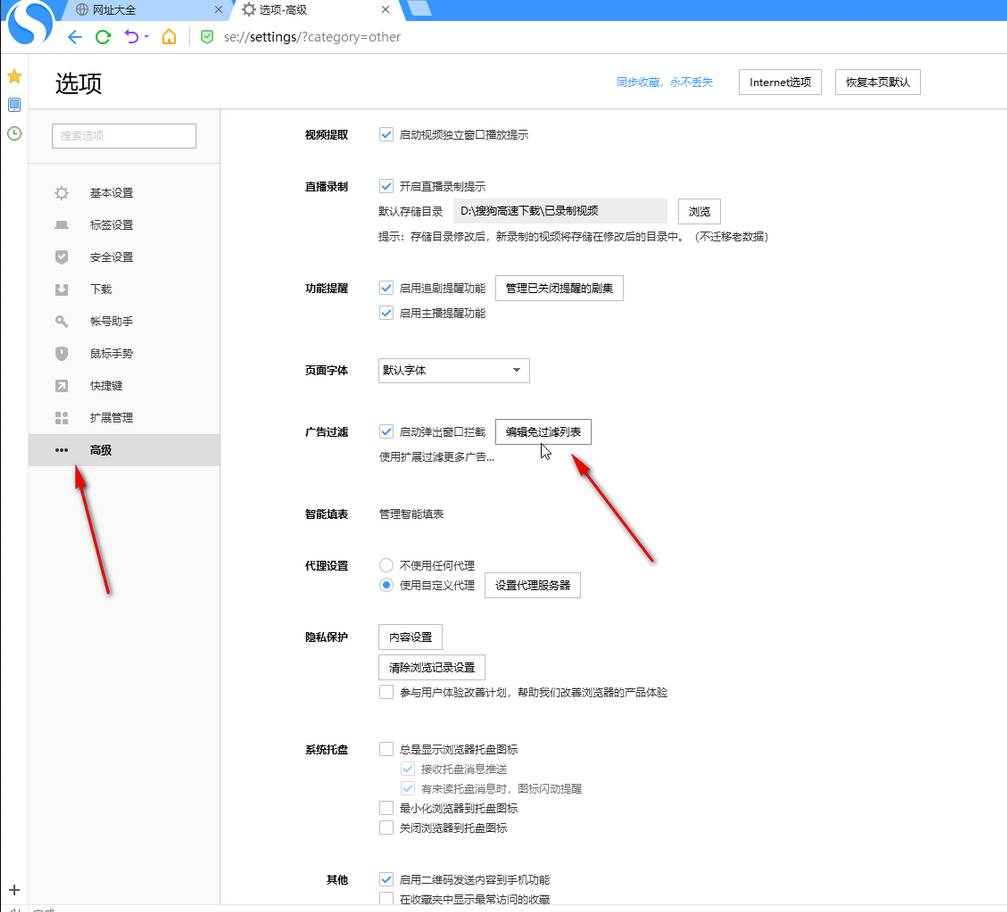Close the 选项-高级 tab
This screenshot has height=912, width=1007.
coord(385,10)
